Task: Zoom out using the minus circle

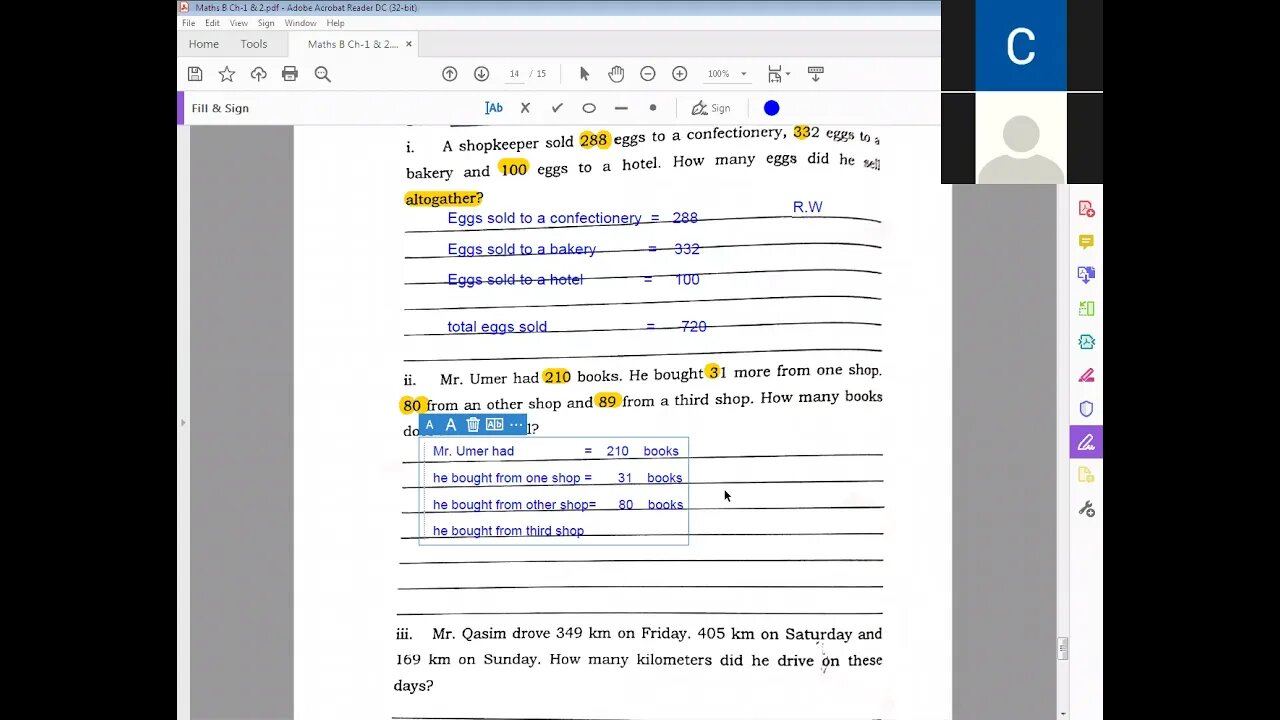Action: click(648, 74)
